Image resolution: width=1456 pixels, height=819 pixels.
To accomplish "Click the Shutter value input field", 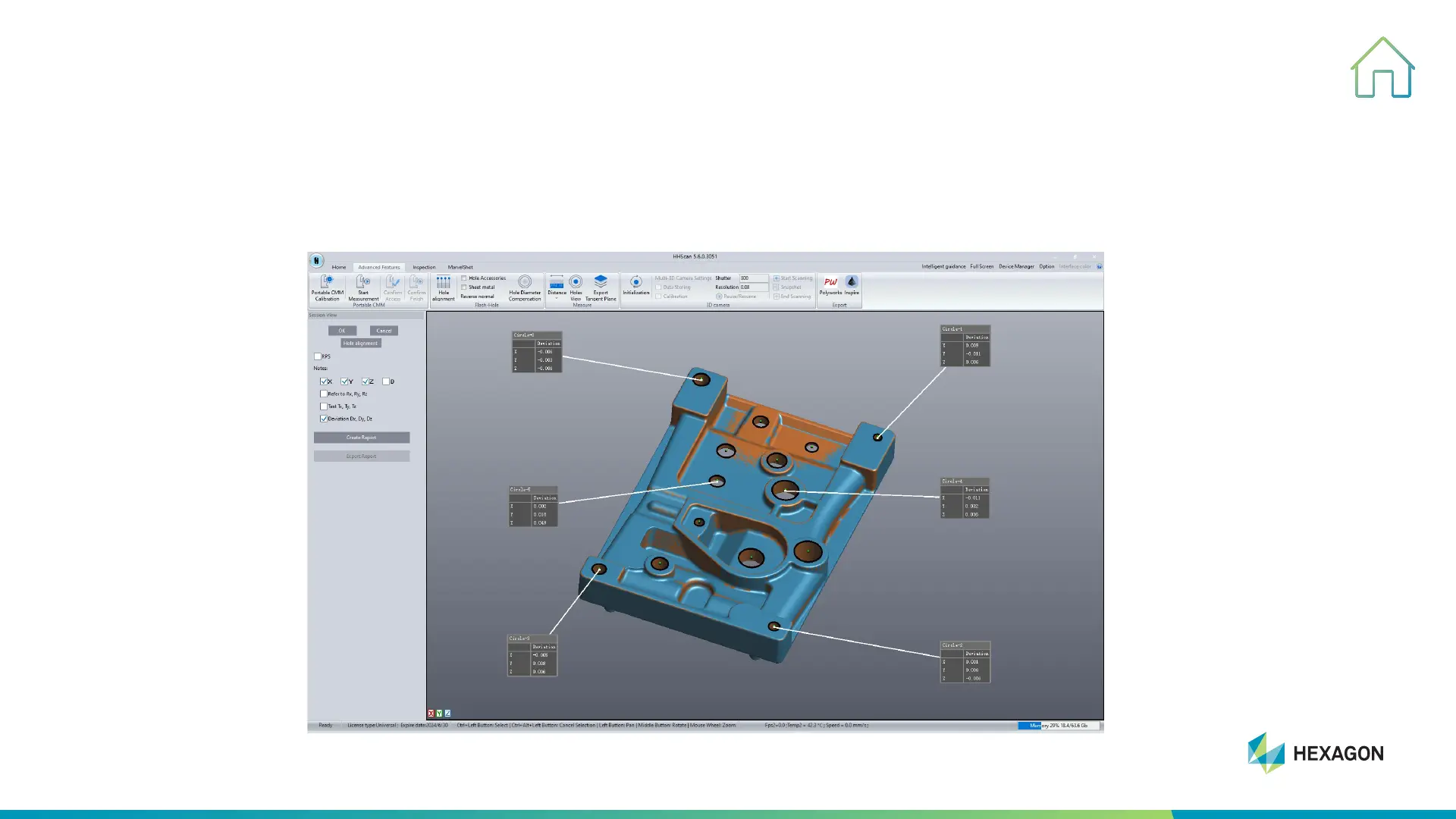I will 753,278.
